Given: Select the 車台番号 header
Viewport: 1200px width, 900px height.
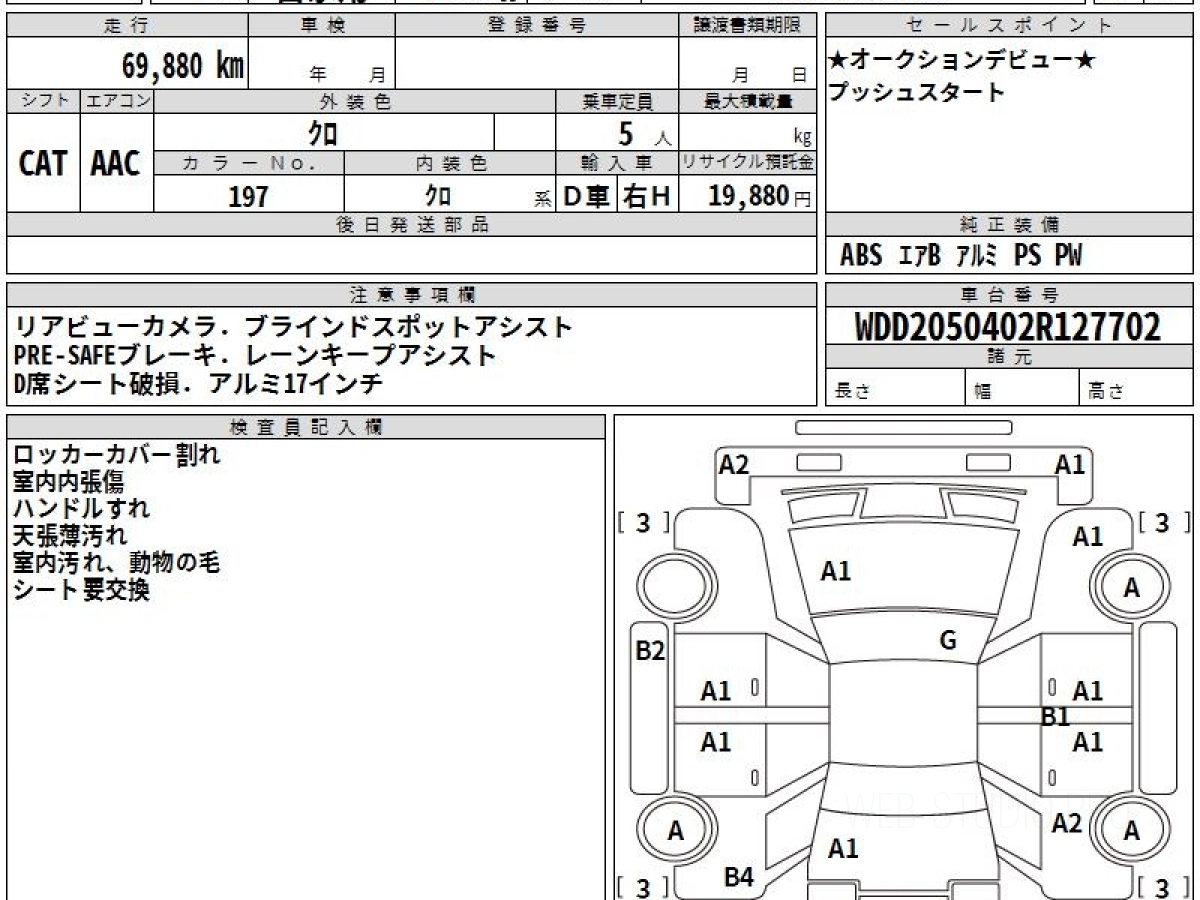Looking at the screenshot, I should (x=1009, y=295).
